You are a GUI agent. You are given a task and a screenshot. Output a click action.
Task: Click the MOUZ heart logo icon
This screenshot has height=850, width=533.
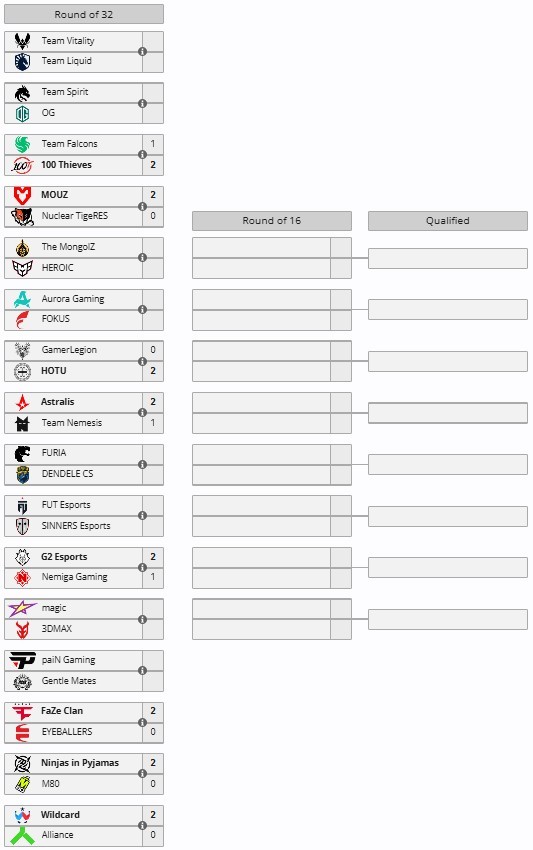pyautogui.click(x=22, y=195)
